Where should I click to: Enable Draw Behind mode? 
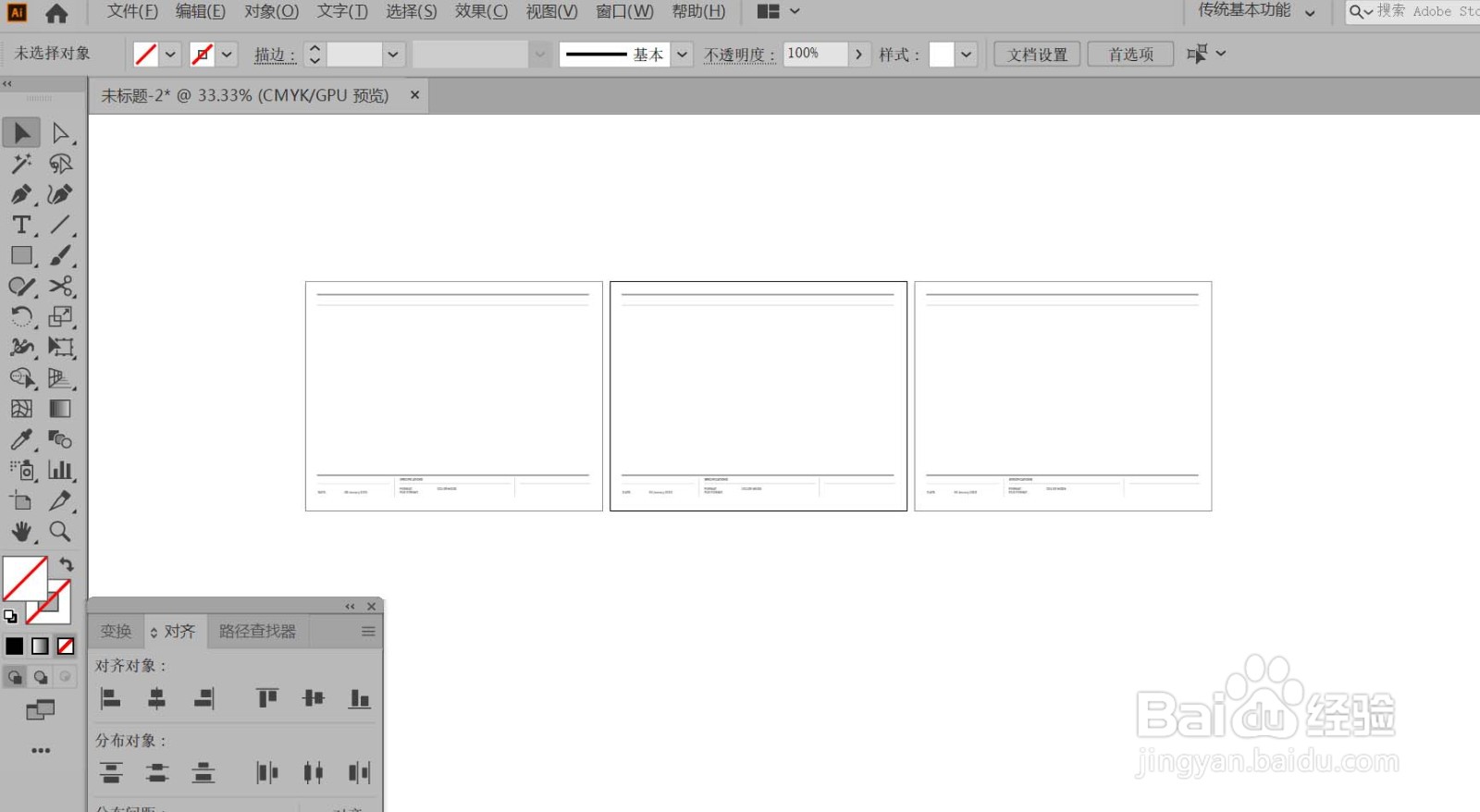(41, 677)
